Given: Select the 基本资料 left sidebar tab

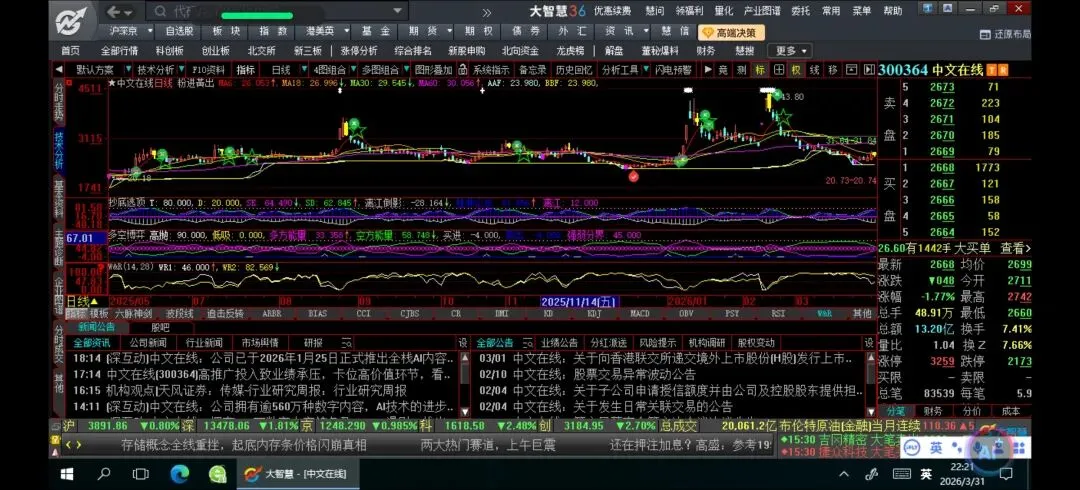Looking at the screenshot, I should pyautogui.click(x=59, y=197).
